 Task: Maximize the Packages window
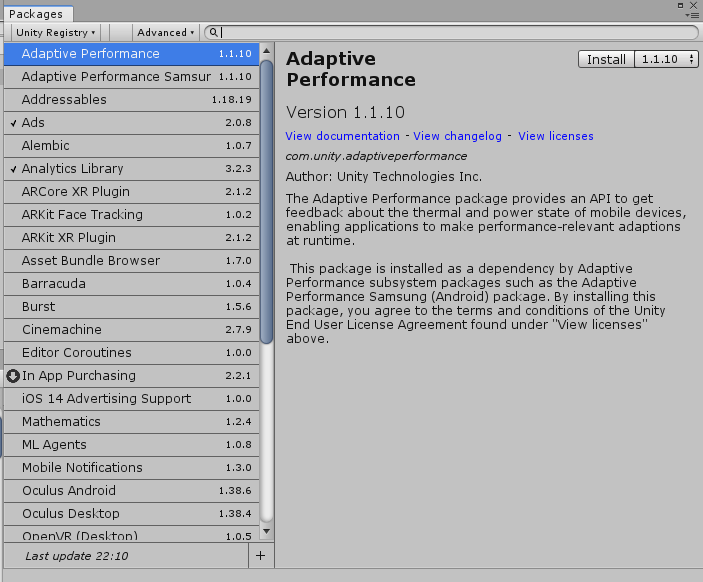[681, 5]
